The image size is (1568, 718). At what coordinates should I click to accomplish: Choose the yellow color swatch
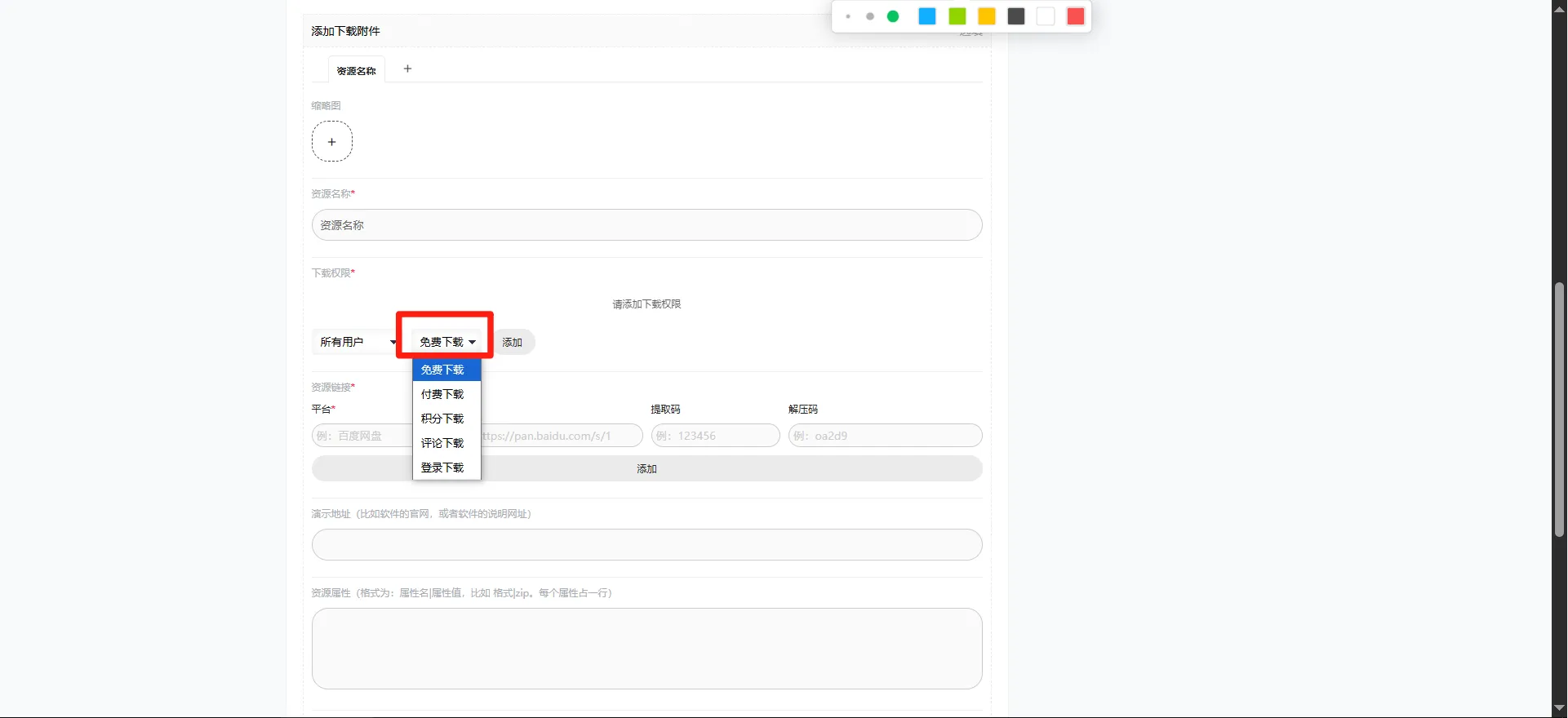(x=987, y=16)
